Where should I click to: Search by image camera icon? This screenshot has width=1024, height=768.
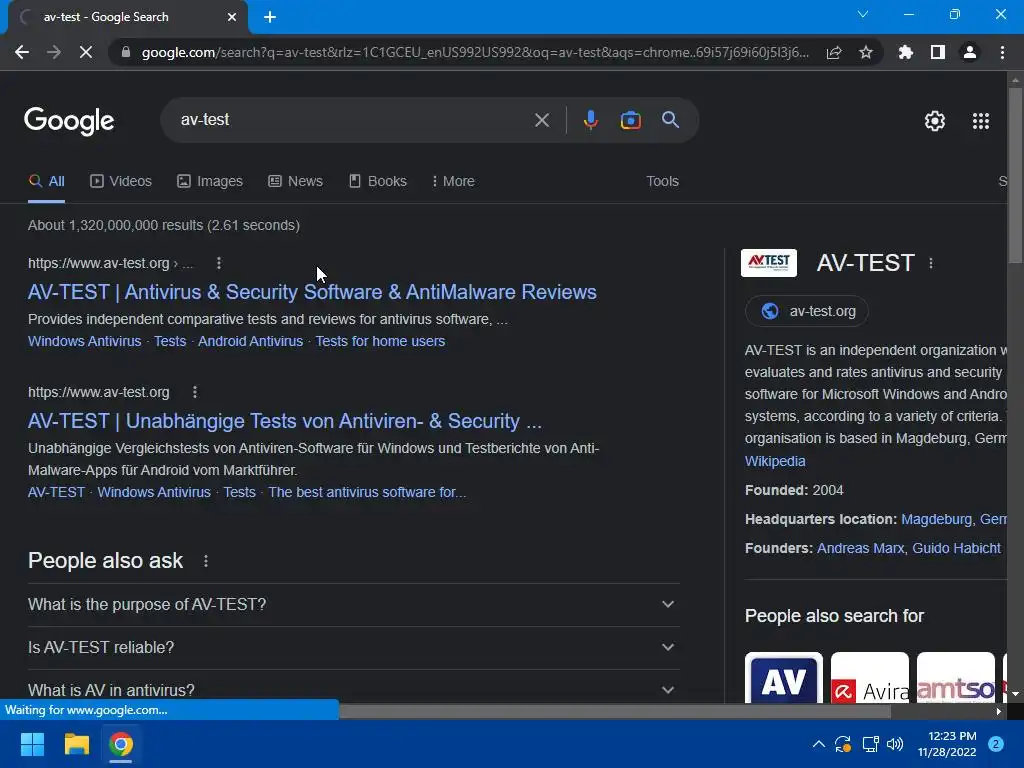coord(631,120)
